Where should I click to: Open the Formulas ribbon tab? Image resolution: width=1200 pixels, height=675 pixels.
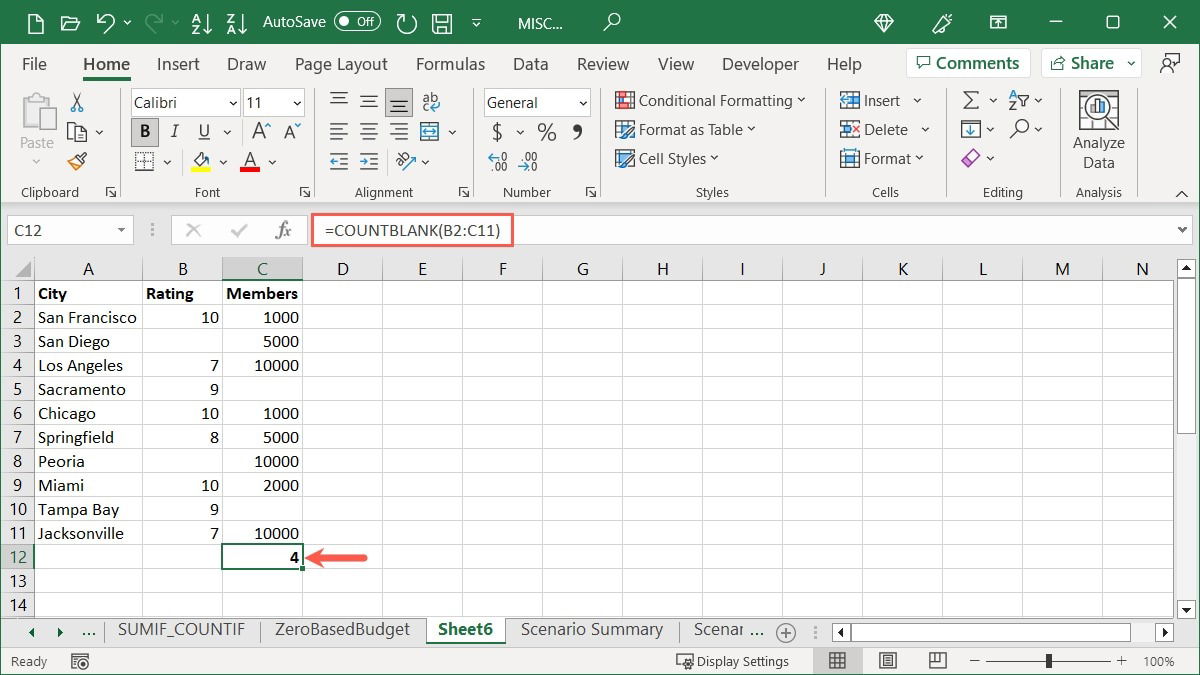click(450, 64)
